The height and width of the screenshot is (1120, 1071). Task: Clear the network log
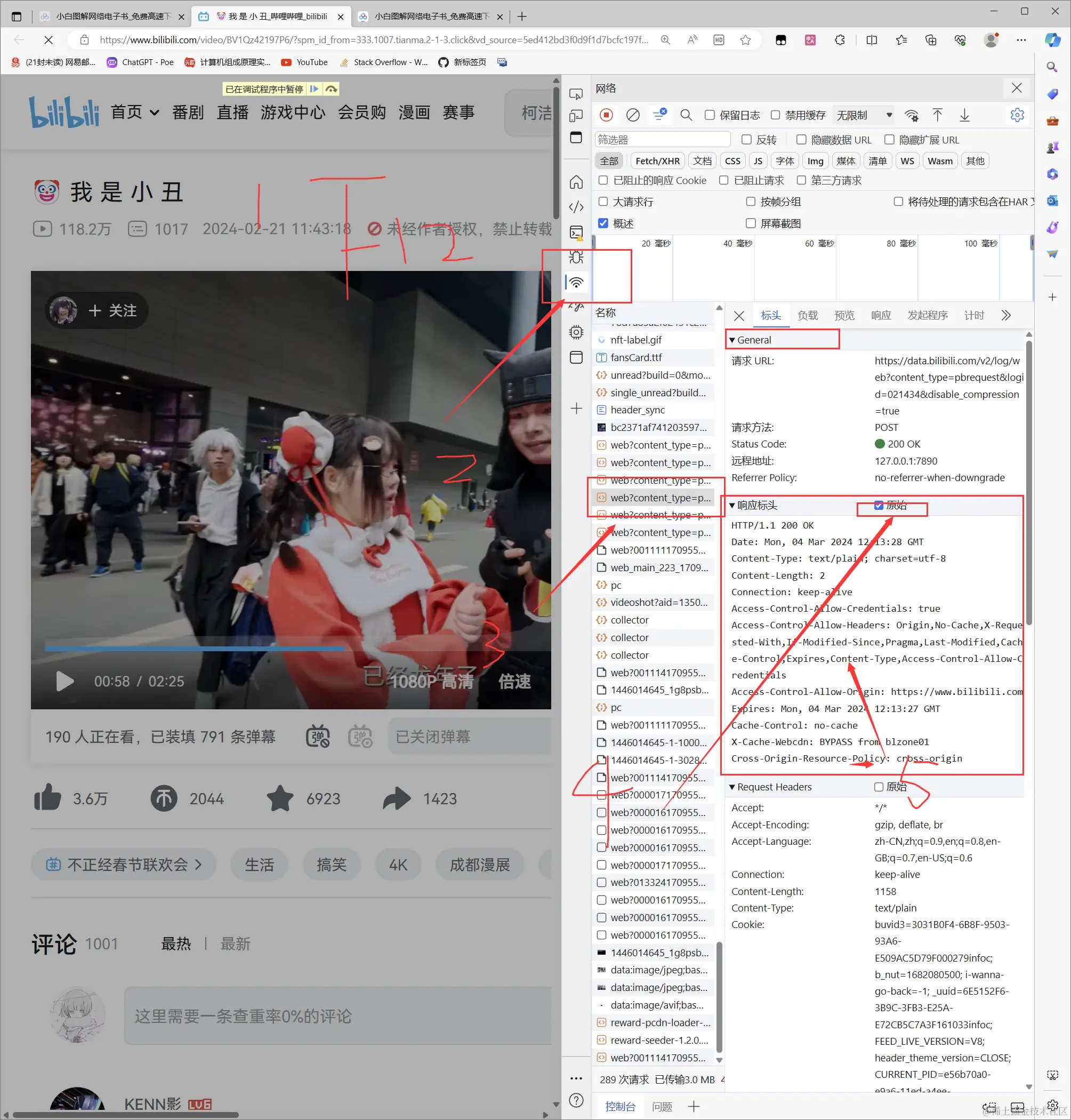633,115
